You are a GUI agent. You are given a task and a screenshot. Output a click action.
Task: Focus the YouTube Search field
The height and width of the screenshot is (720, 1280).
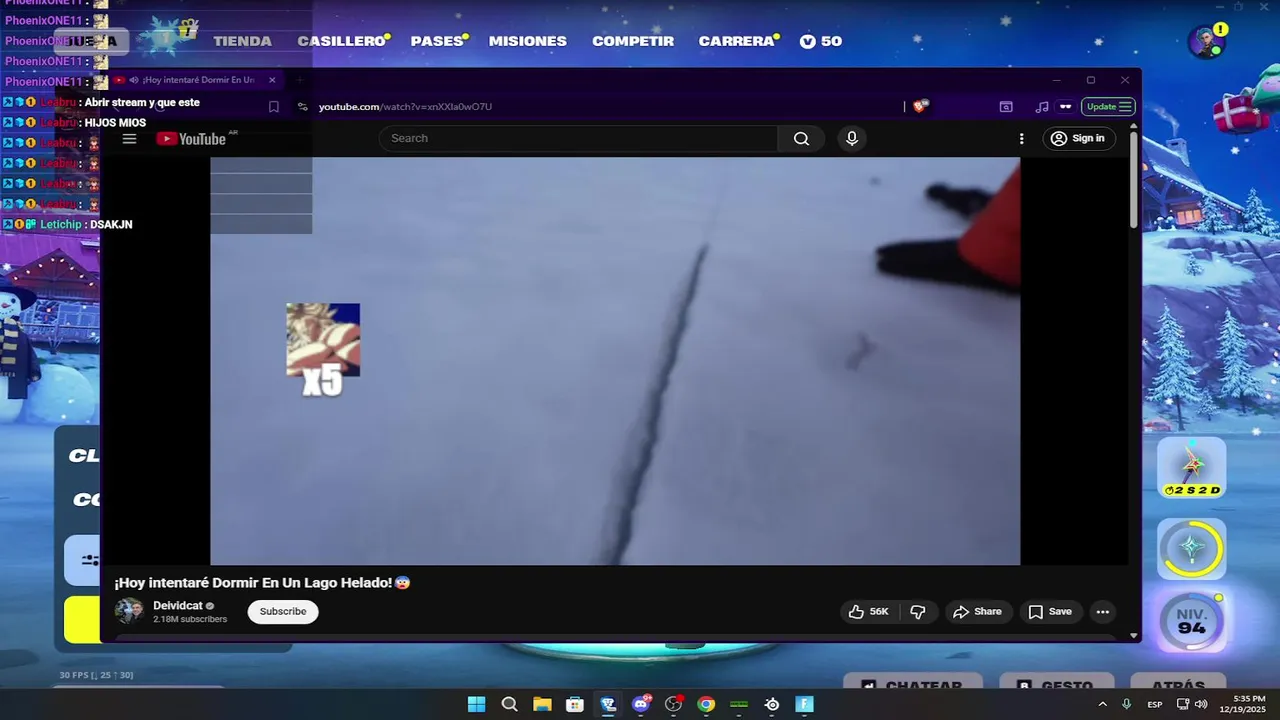pyautogui.click(x=578, y=139)
